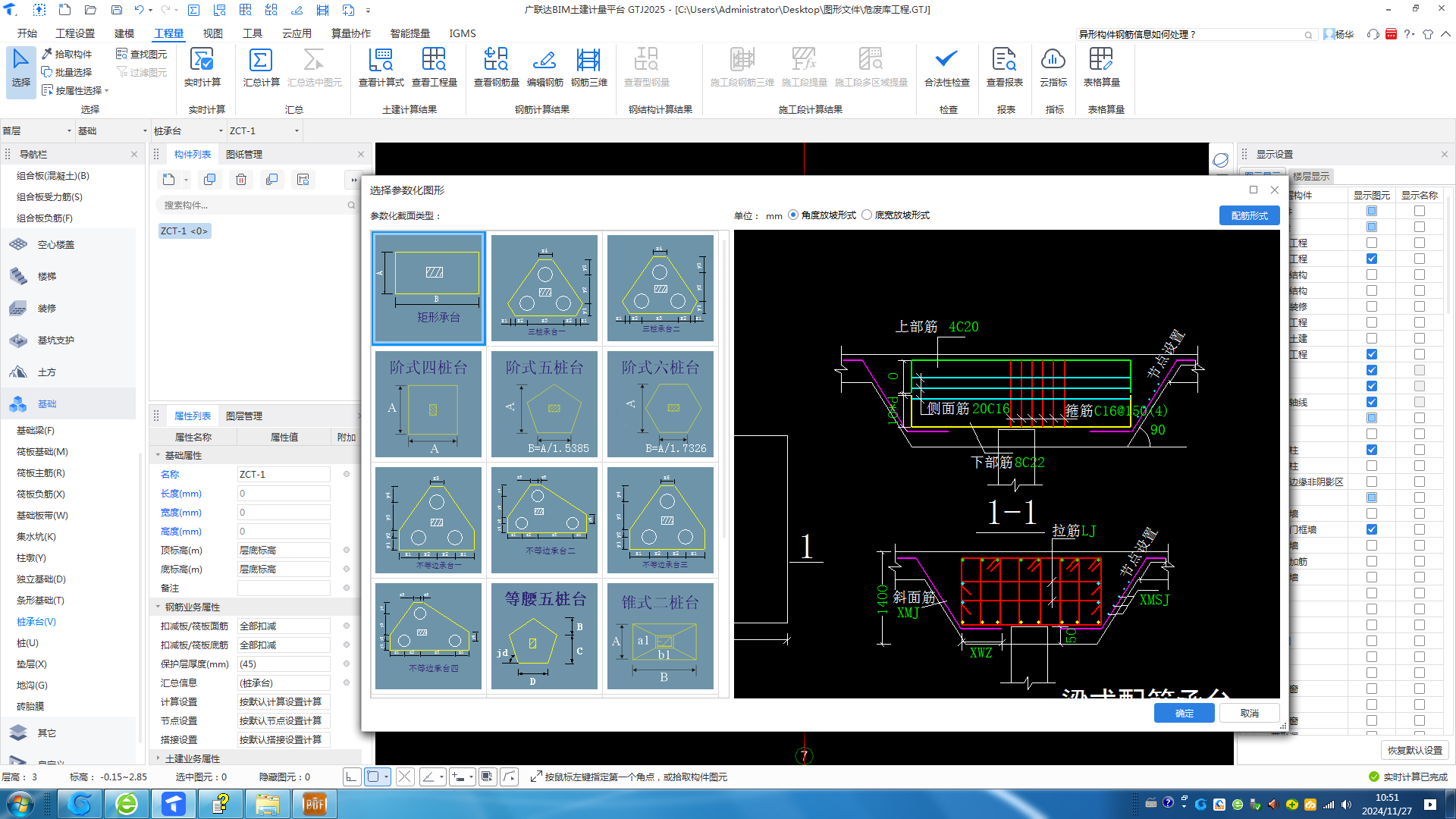
Task: Select 等腰五桩台 thumbnail
Action: 544,636
